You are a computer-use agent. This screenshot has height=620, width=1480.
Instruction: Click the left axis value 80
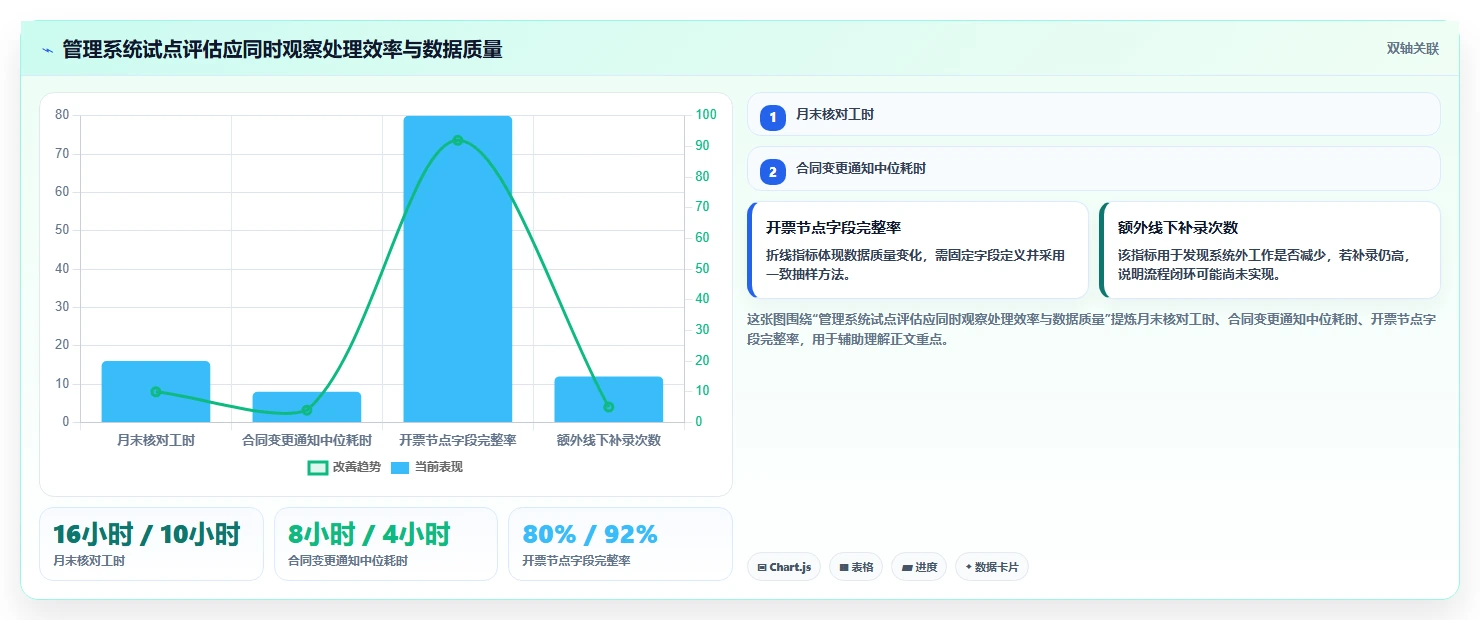coord(62,115)
